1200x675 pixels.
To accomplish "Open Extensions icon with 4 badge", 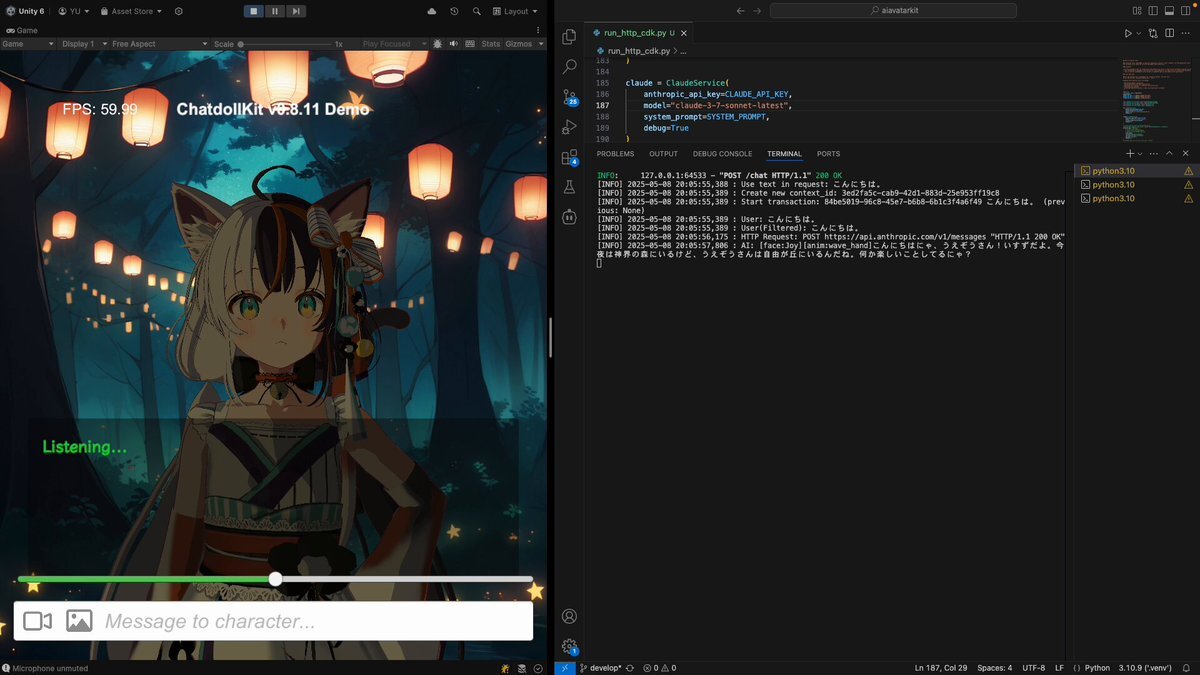I will [569, 157].
